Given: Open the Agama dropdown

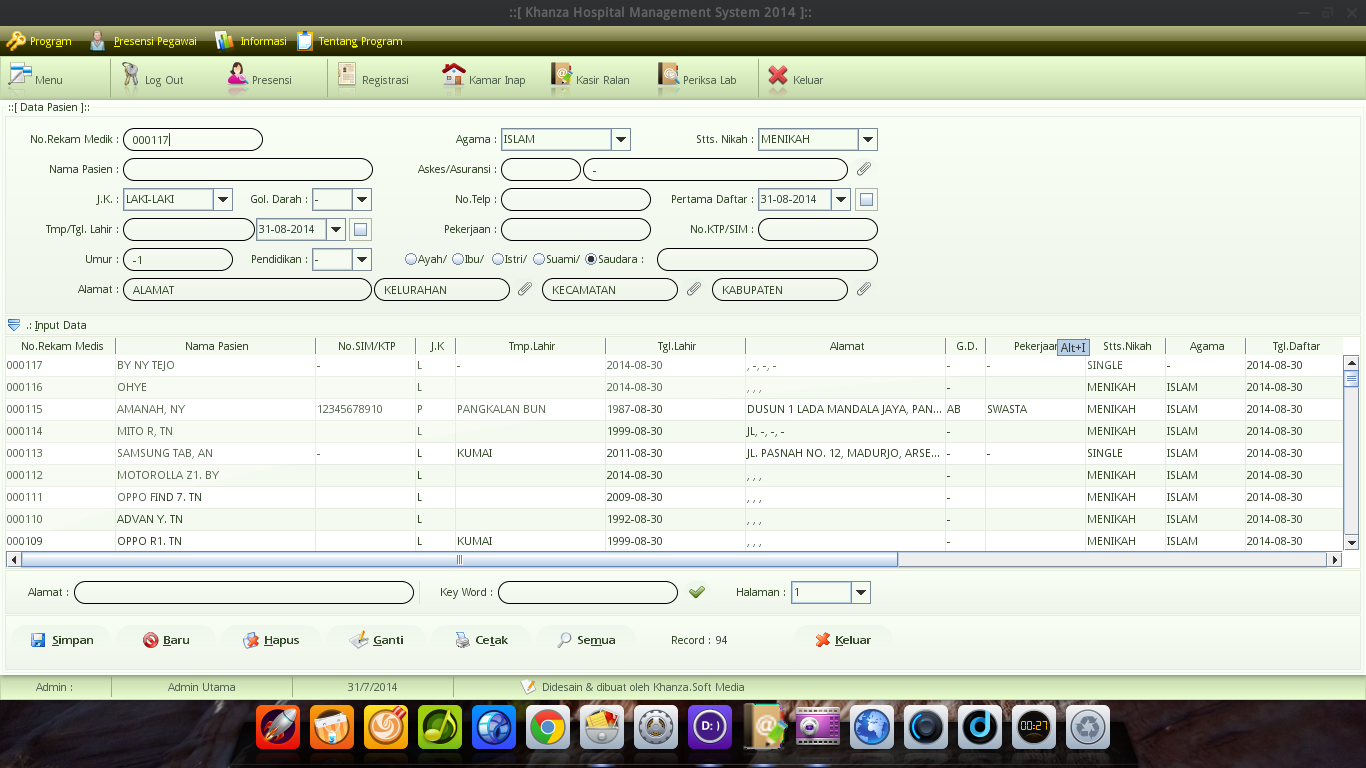Looking at the screenshot, I should click(x=620, y=139).
